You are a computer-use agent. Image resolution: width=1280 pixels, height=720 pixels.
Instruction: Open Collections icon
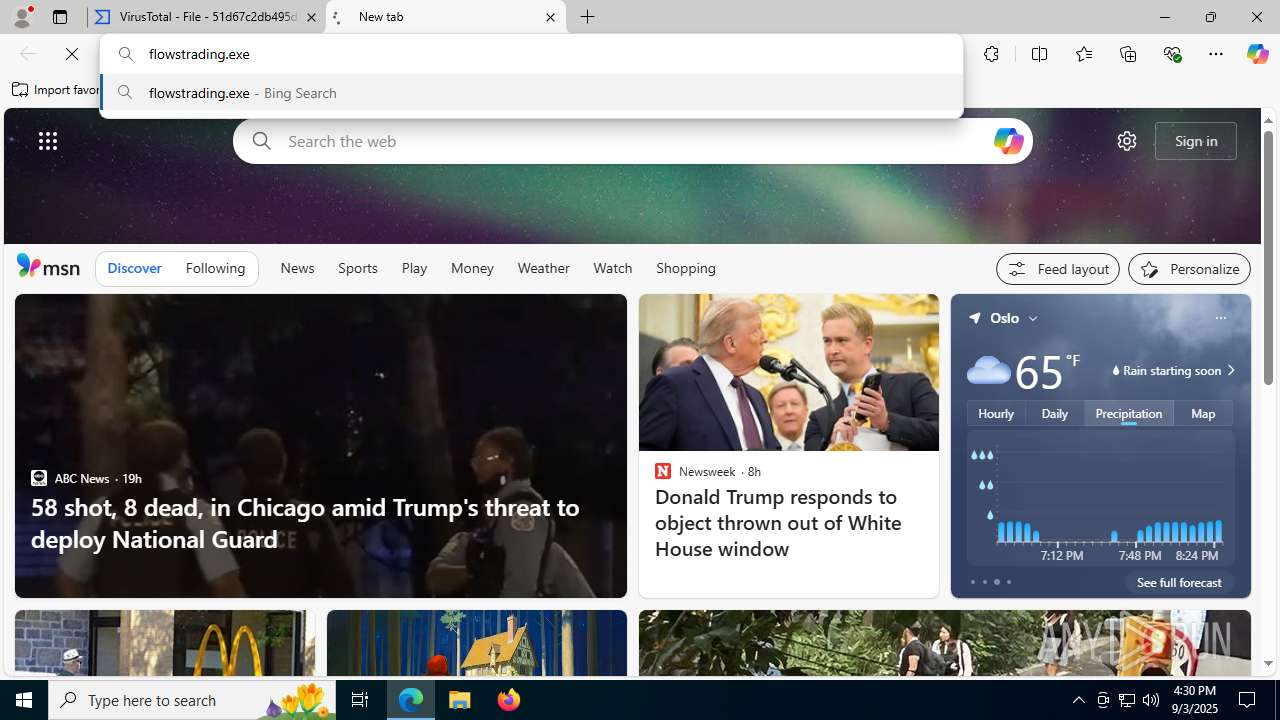1128,54
